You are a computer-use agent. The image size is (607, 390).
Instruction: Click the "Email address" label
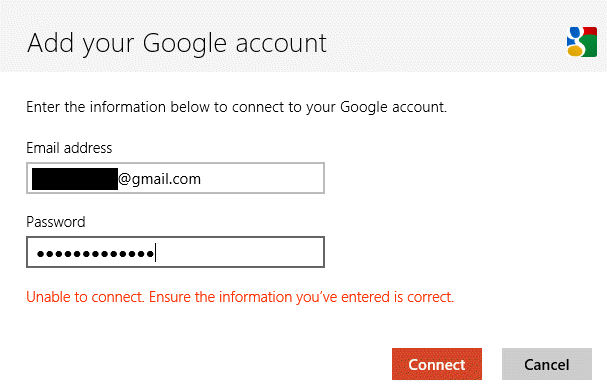click(69, 148)
